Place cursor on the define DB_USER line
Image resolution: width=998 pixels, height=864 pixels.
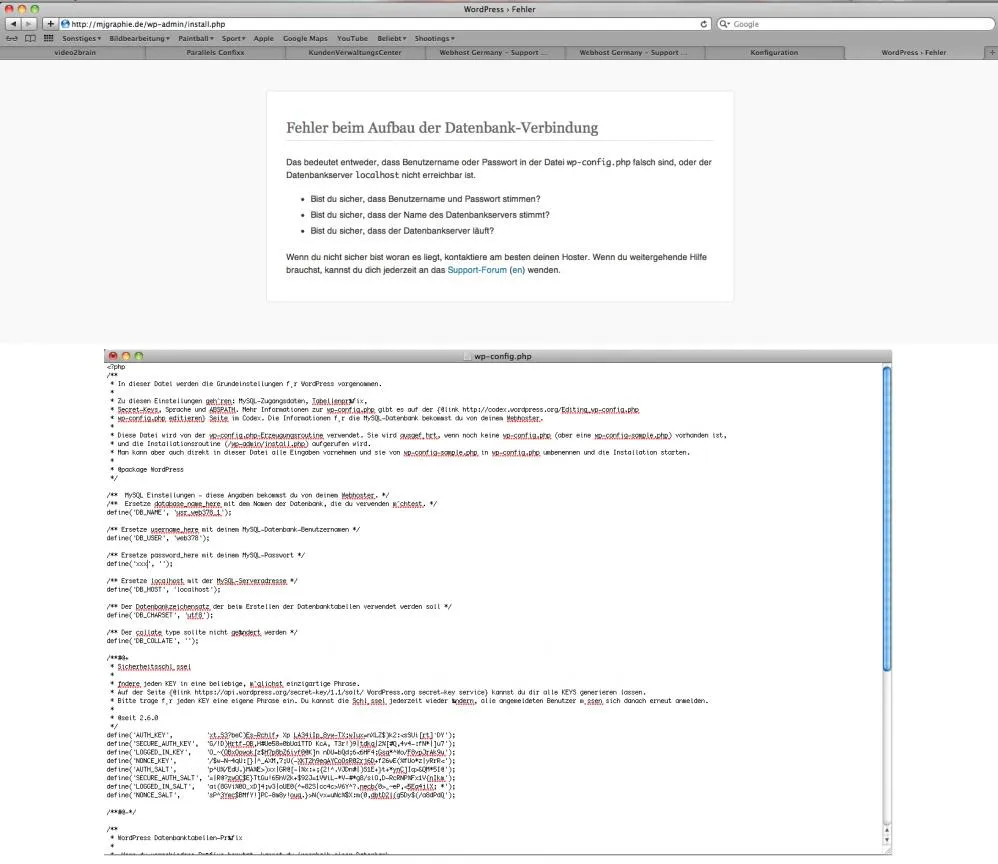click(x=158, y=538)
